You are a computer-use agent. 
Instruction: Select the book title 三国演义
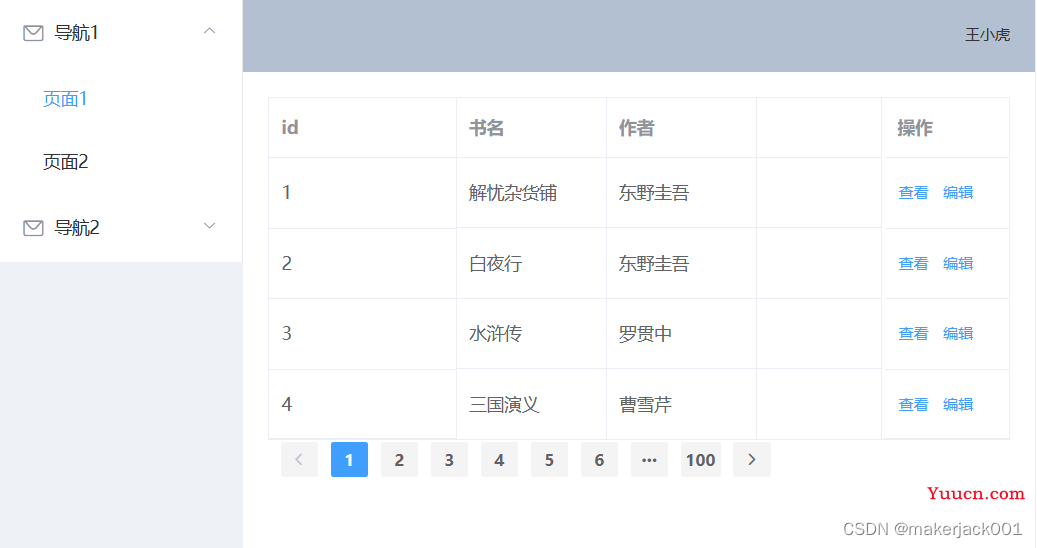(504, 404)
